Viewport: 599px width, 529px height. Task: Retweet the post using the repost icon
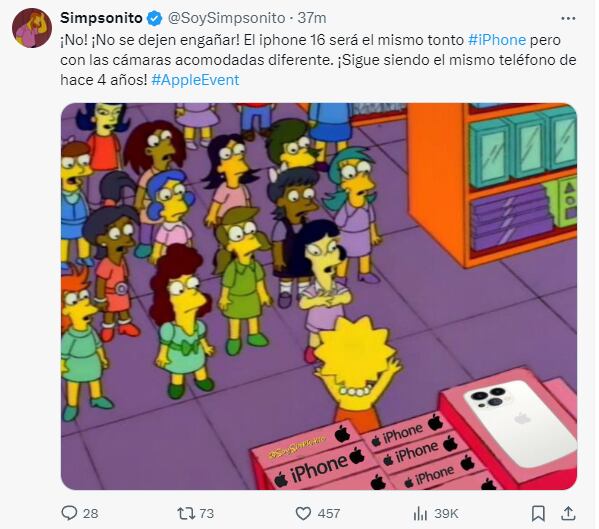186,513
